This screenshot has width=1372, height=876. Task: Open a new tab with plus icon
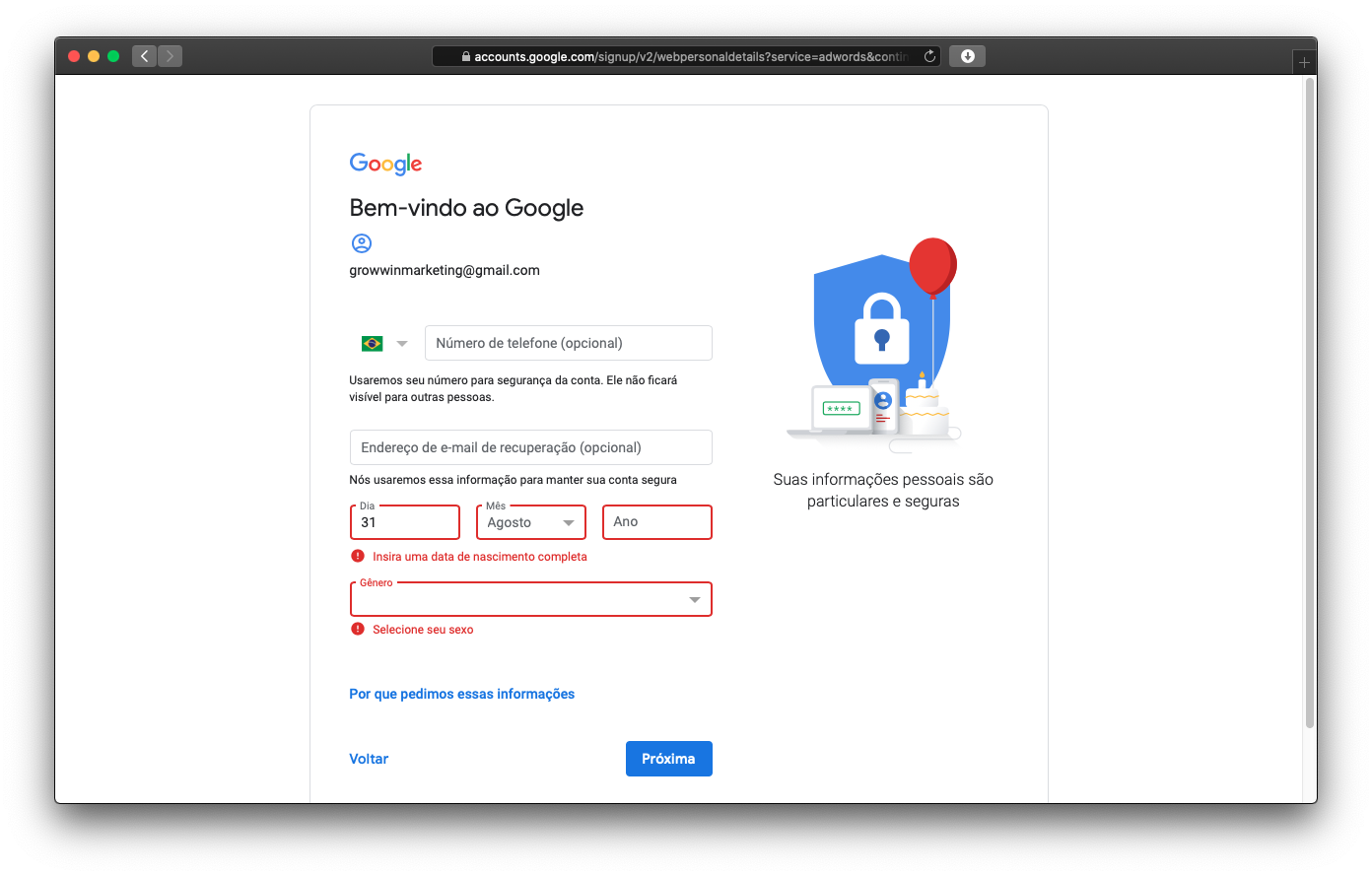tap(1304, 62)
